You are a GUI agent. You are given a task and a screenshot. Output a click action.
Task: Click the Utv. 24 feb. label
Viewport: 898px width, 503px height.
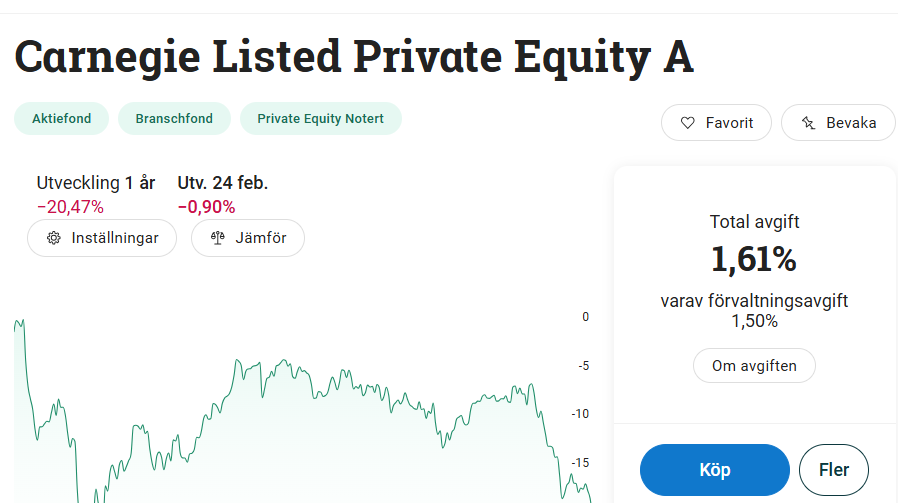click(x=223, y=183)
